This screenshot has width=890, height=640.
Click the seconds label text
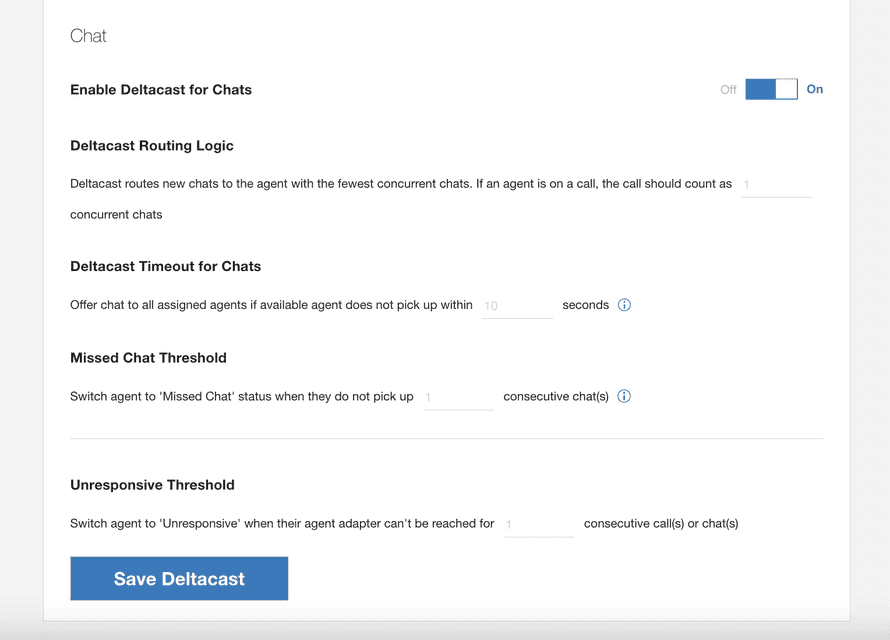pos(585,305)
